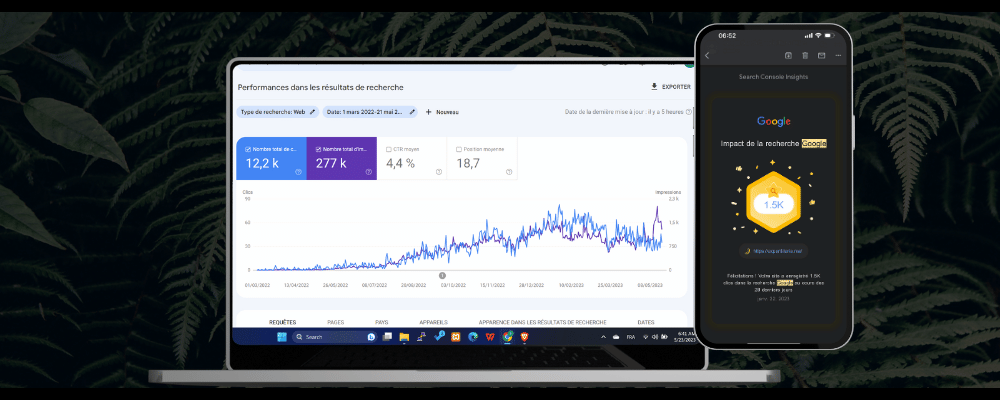Image resolution: width=1000 pixels, height=400 pixels.
Task: Enable the 'CTR moyen' checkbox
Action: 389,149
